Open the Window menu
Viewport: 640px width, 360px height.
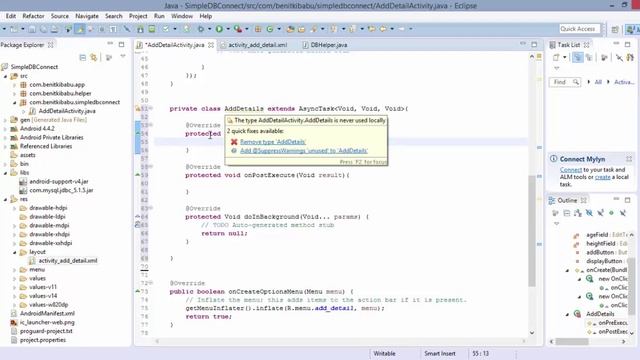[x=182, y=16]
